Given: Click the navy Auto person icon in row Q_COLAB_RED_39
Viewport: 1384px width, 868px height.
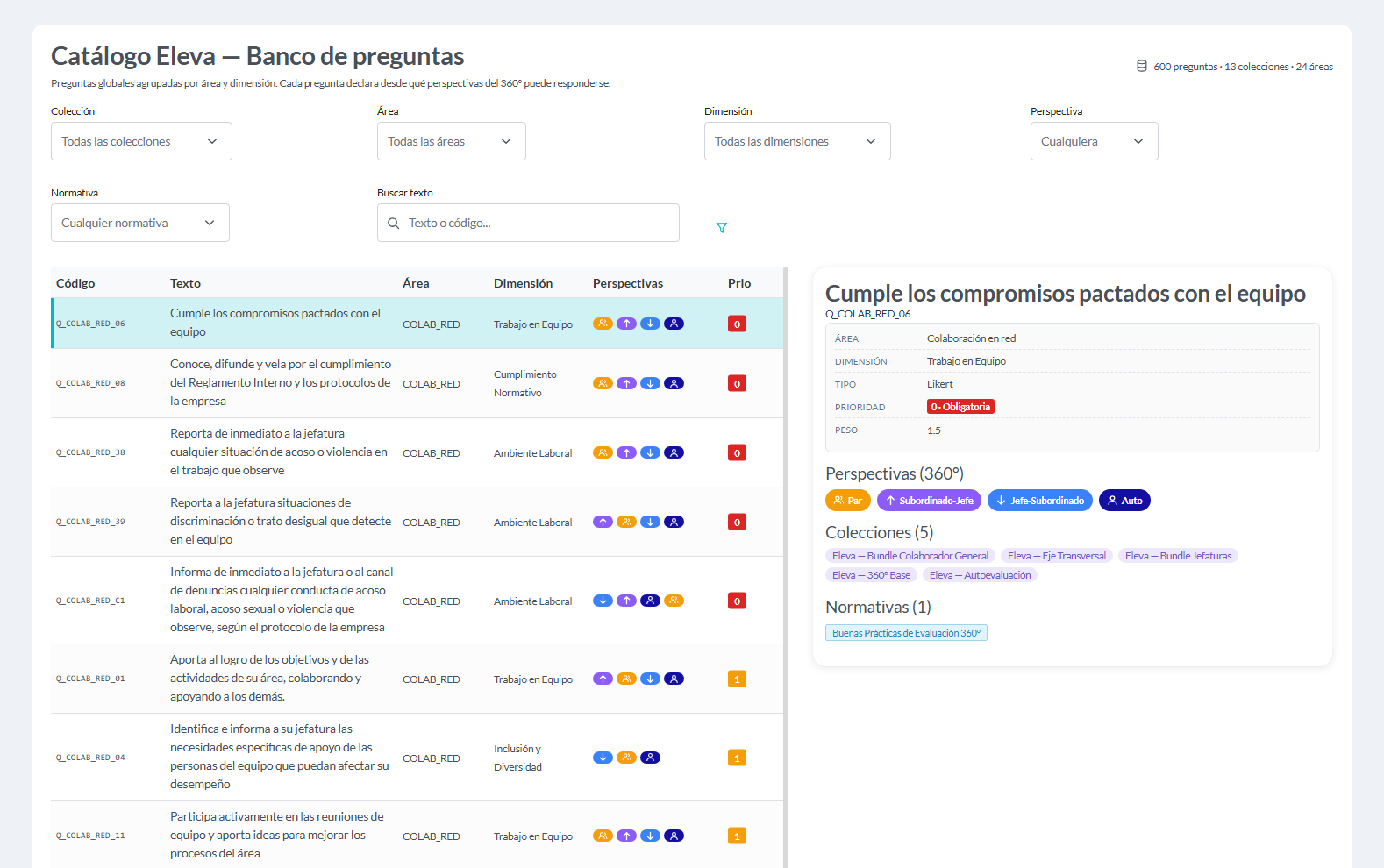Looking at the screenshot, I should point(674,522).
